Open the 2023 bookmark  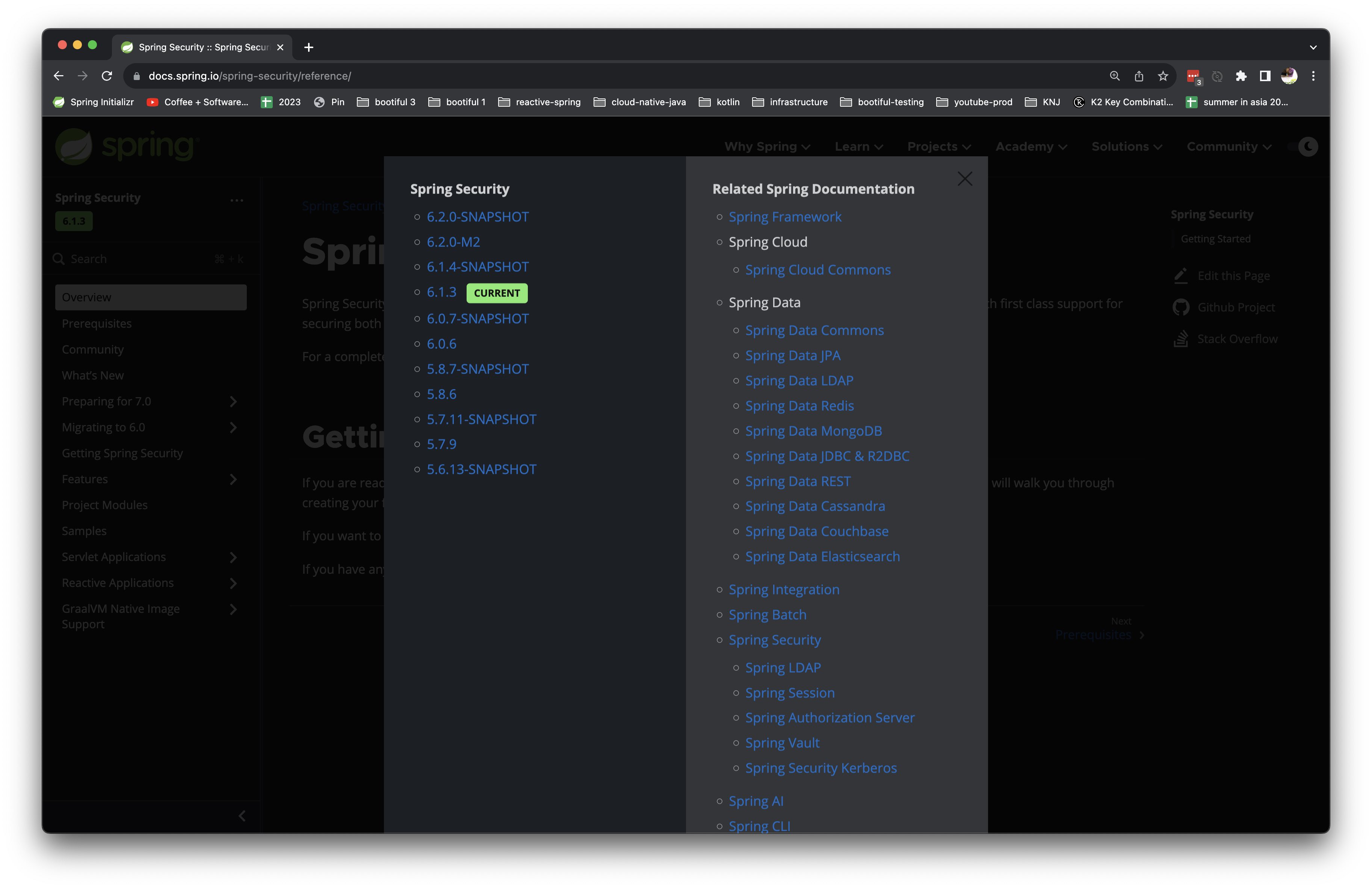(x=281, y=102)
